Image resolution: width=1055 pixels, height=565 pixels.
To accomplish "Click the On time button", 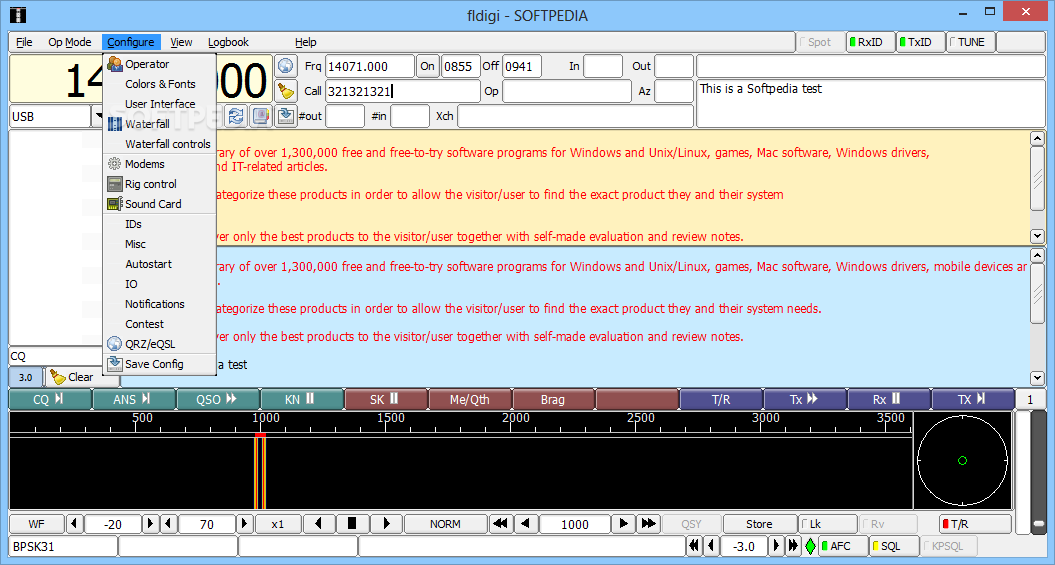I will [x=427, y=66].
